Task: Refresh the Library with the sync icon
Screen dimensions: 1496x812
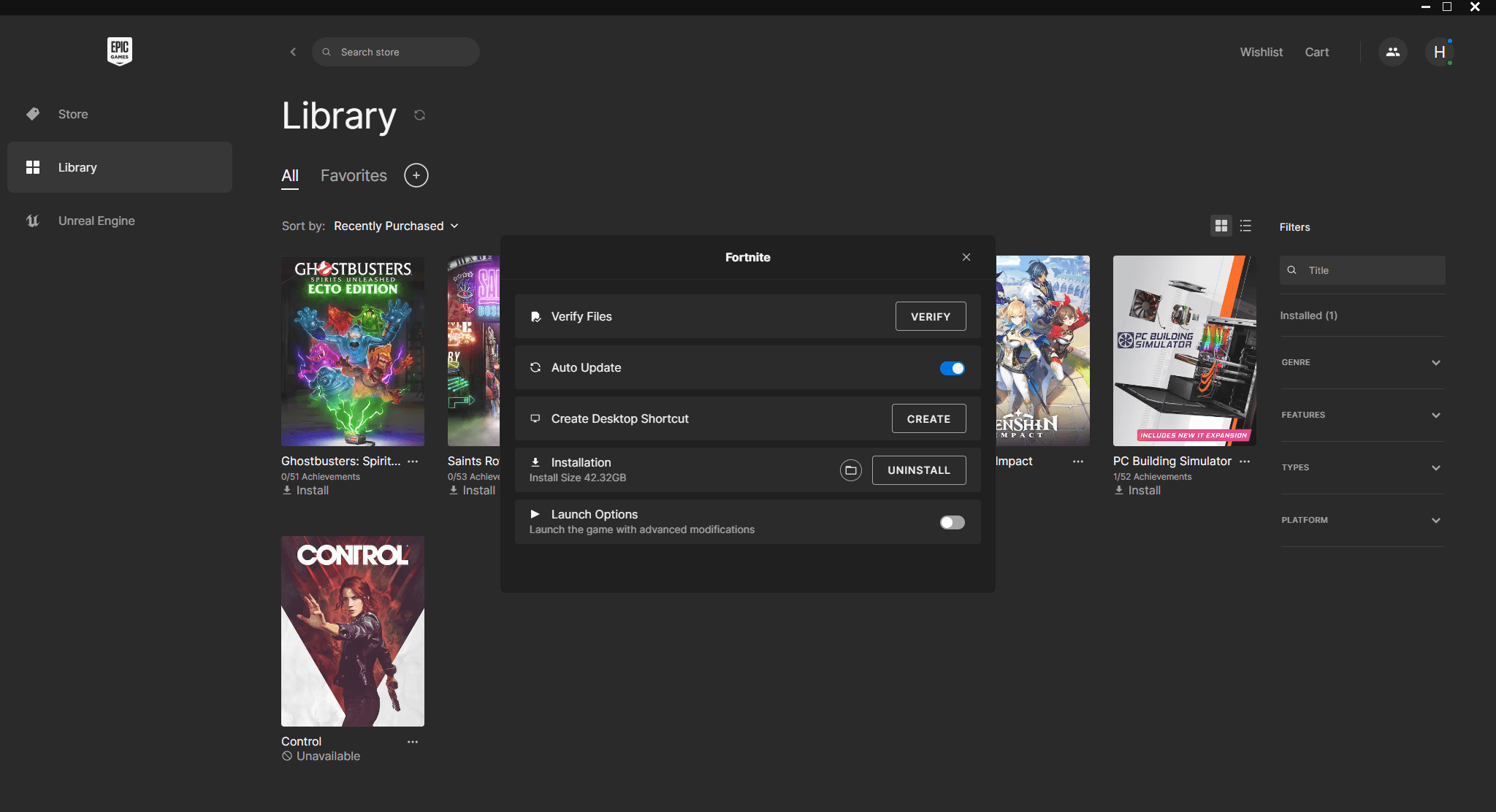Action: click(419, 115)
